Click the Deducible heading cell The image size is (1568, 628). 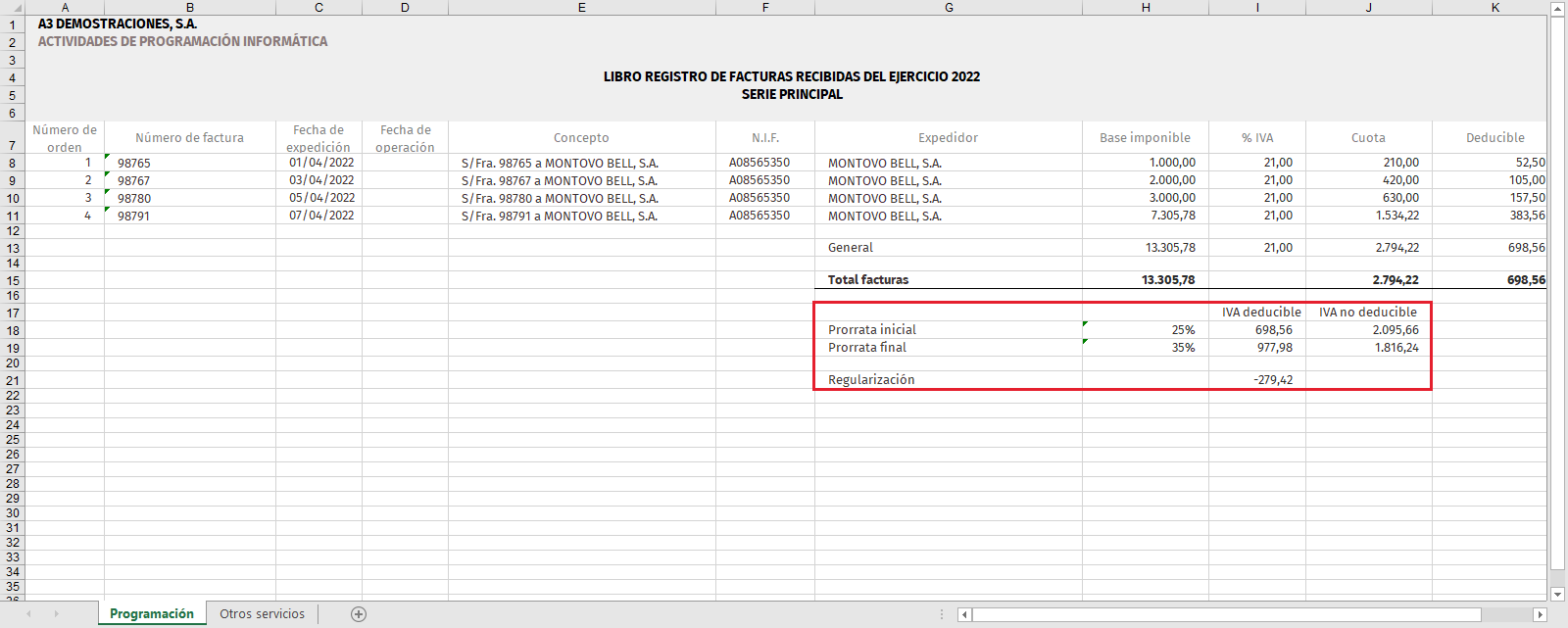click(1490, 138)
